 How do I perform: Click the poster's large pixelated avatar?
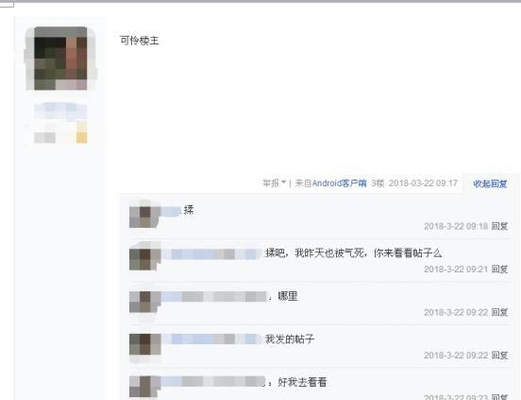61,59
